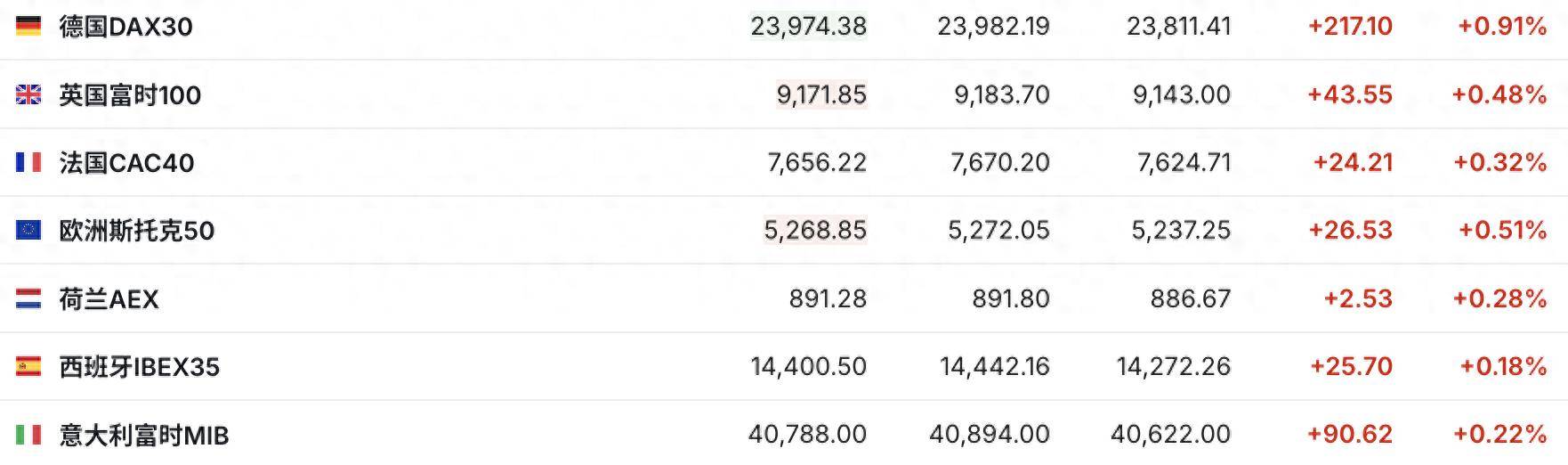The image size is (1568, 465).
Task: Click the Italian flag icon
Action: (x=28, y=435)
